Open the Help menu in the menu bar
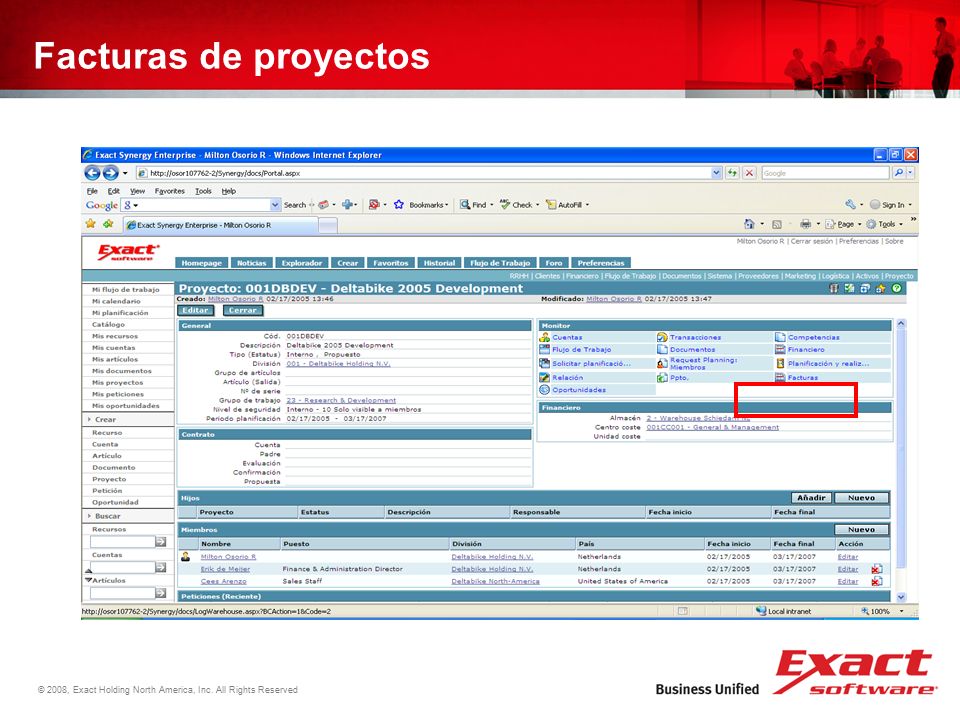The image size is (960, 720). (x=228, y=191)
